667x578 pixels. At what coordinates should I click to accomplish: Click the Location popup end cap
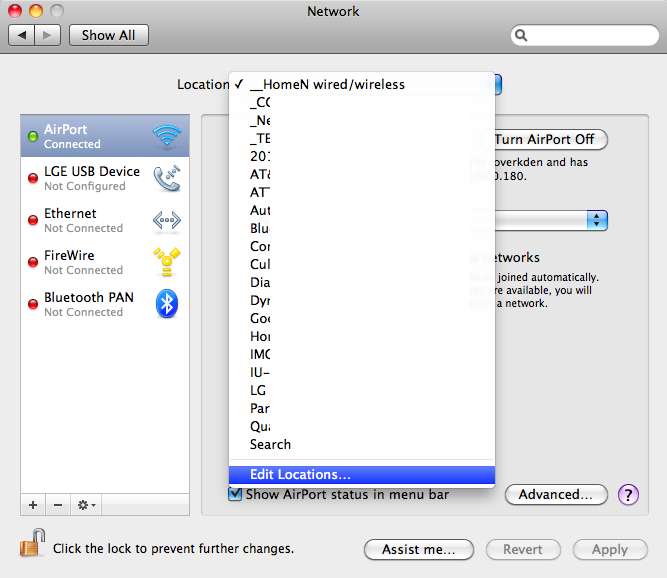point(498,84)
